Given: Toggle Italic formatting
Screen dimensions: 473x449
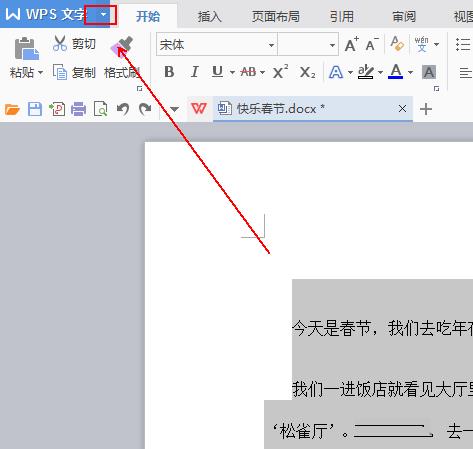Looking at the screenshot, I should (x=194, y=72).
